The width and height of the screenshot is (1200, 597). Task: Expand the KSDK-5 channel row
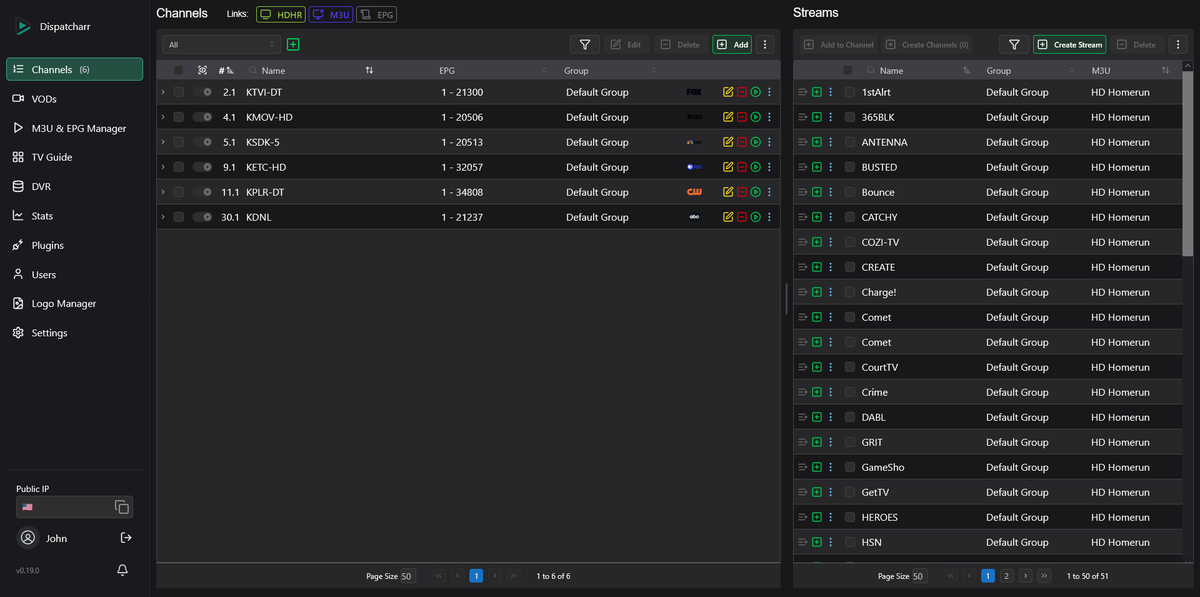tap(163, 142)
